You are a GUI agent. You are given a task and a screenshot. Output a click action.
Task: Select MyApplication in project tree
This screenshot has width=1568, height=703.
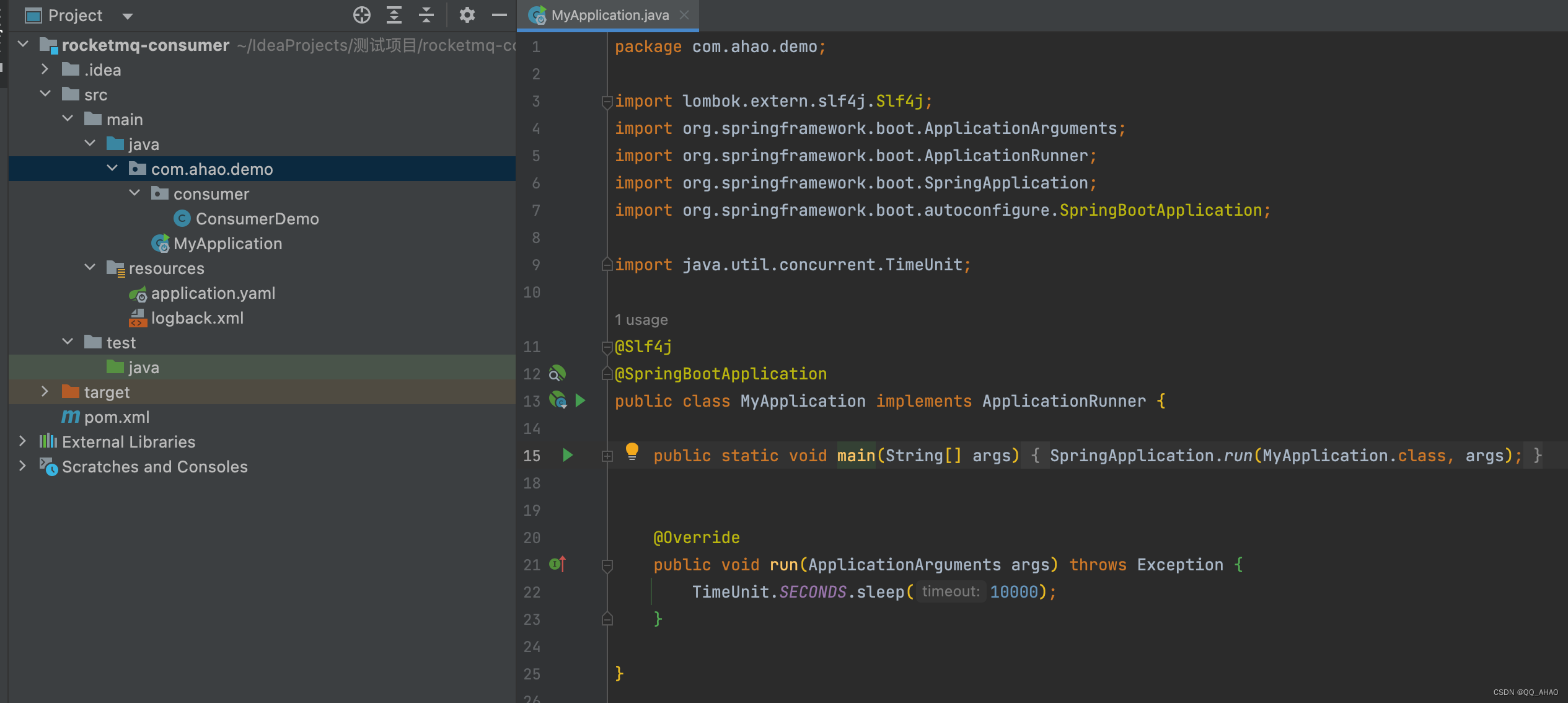tap(227, 243)
